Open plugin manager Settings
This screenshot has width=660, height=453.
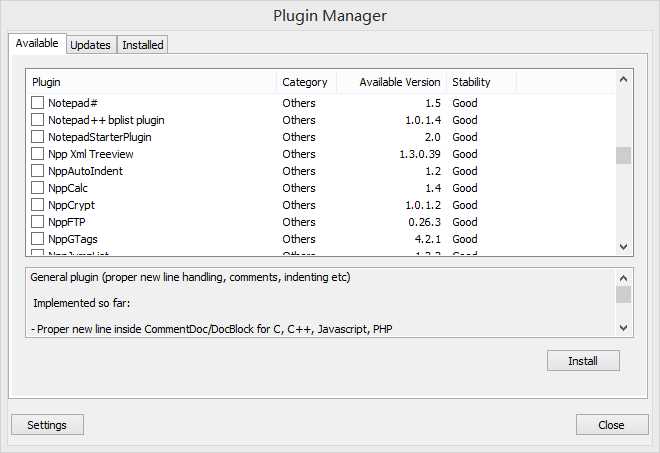coord(47,425)
